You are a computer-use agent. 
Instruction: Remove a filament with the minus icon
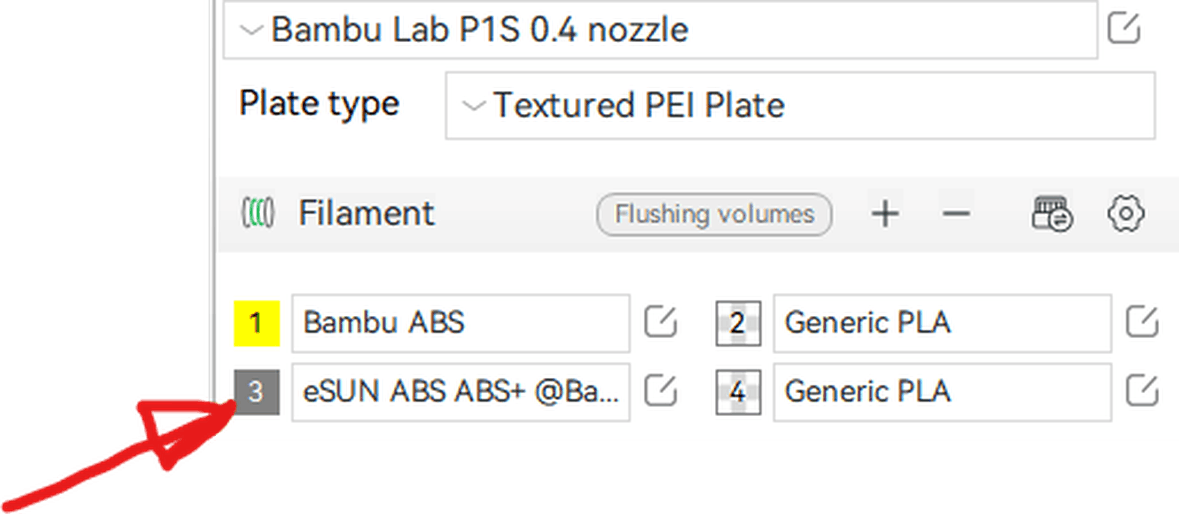pyautogui.click(x=956, y=214)
